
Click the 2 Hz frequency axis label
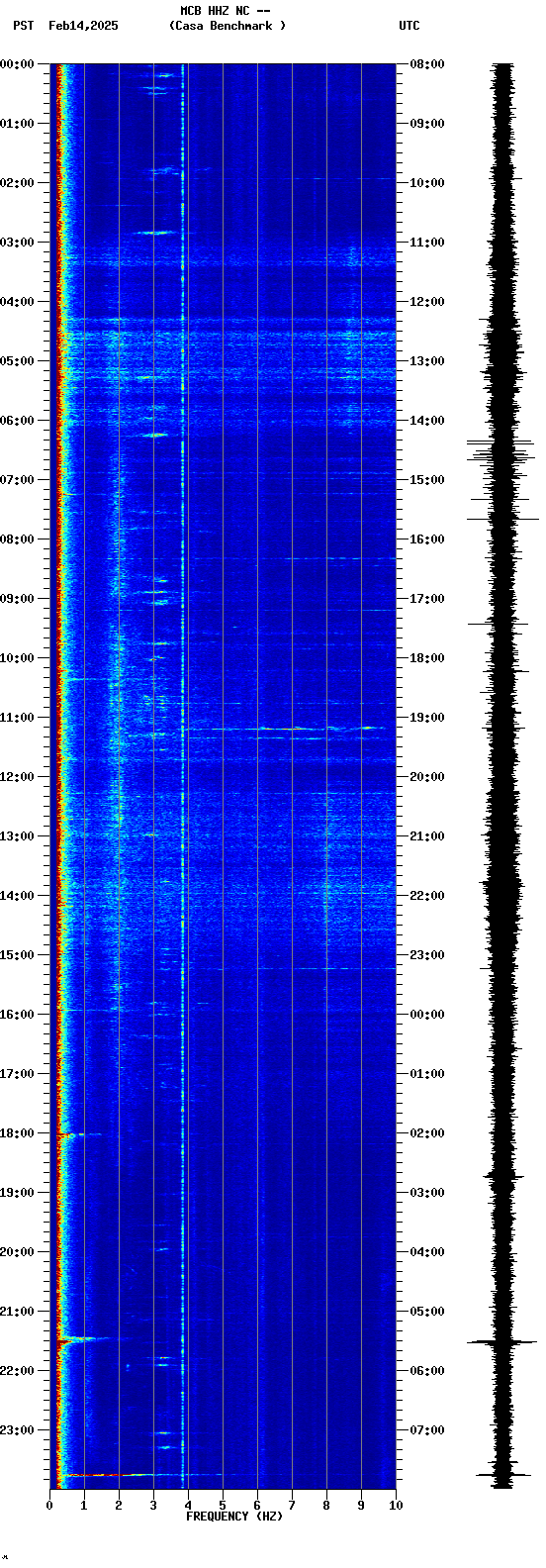coord(119,1506)
